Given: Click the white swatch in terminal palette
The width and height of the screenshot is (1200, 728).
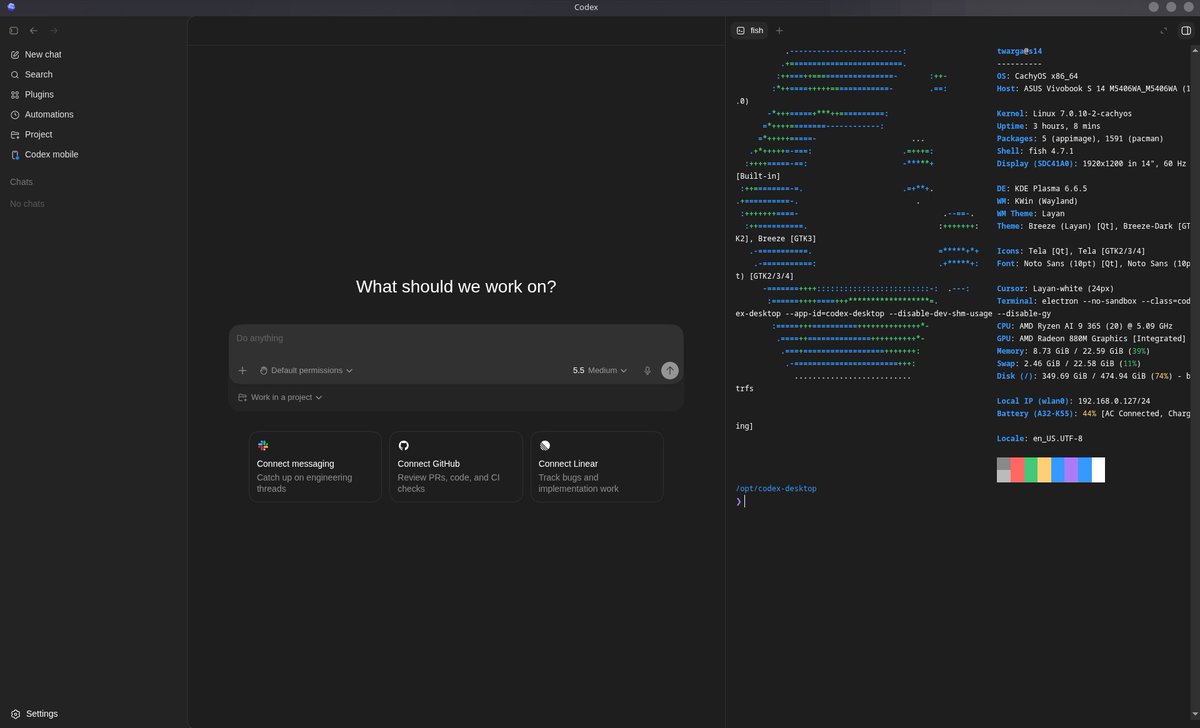Looking at the screenshot, I should click(1098, 470).
